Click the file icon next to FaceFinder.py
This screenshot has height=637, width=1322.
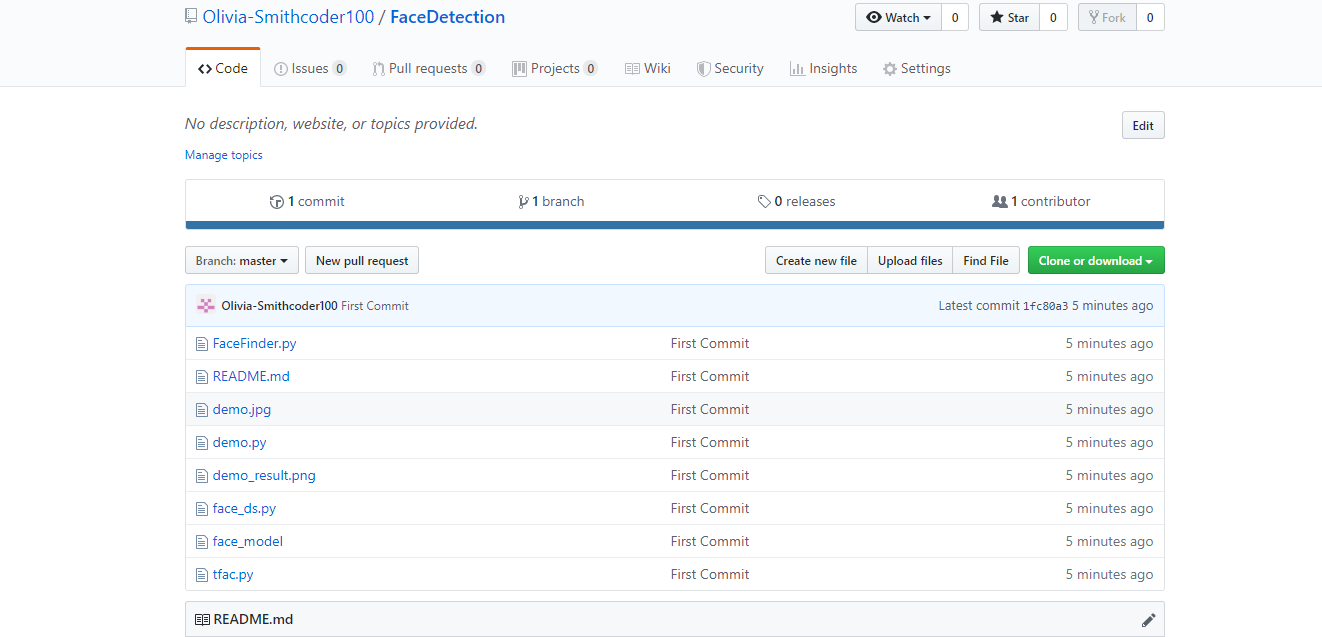pos(202,343)
